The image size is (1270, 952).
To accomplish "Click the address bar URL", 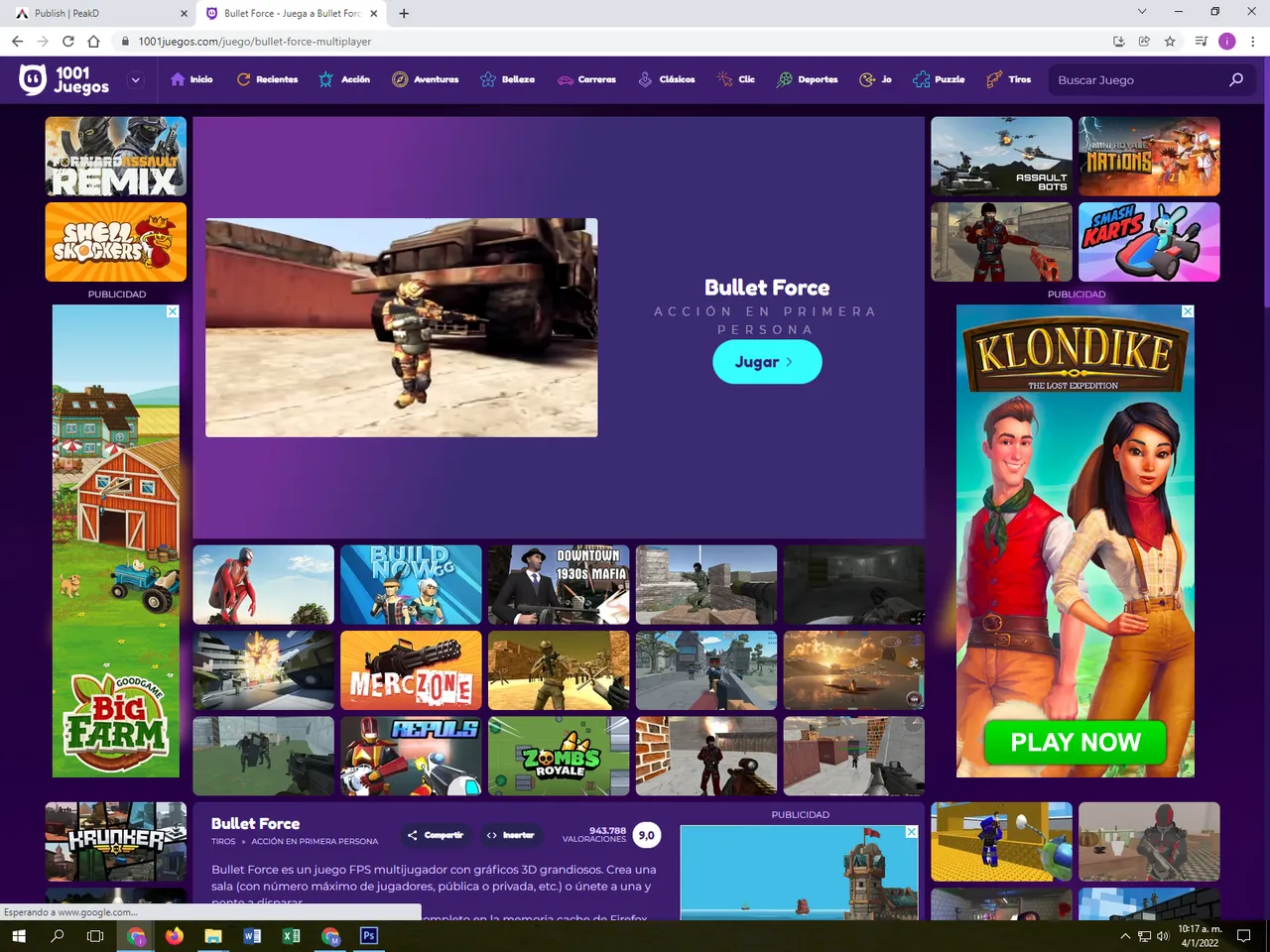I will click(255, 42).
